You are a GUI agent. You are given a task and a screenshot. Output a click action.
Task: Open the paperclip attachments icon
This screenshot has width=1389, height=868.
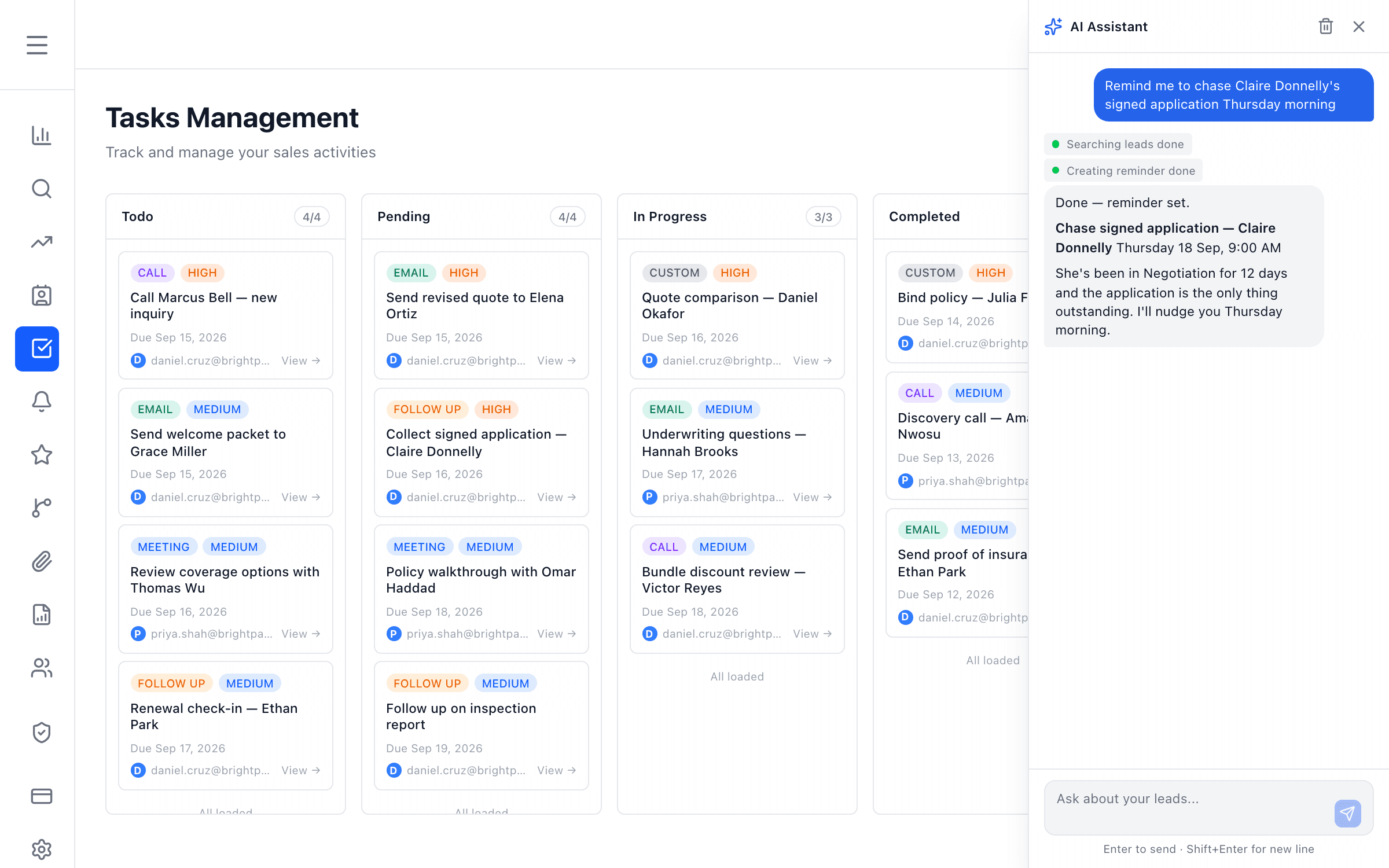click(42, 561)
